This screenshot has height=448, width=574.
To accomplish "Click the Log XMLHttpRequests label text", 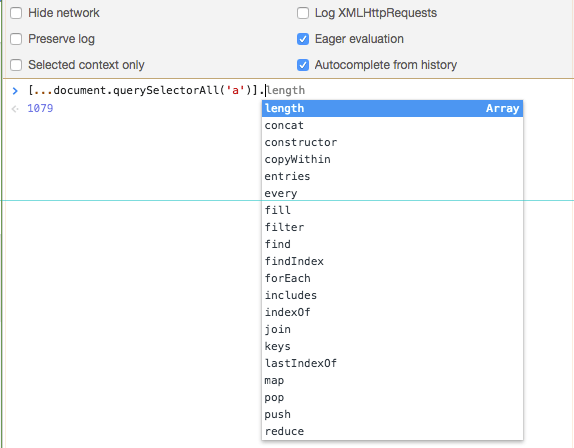I will point(376,13).
